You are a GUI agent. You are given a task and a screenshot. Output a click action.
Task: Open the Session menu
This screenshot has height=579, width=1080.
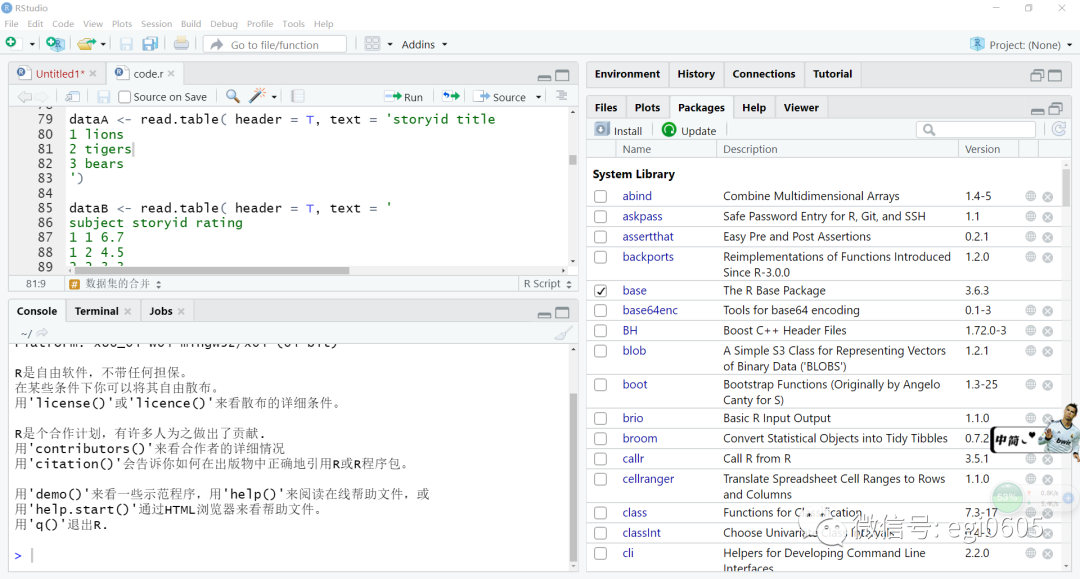point(156,23)
